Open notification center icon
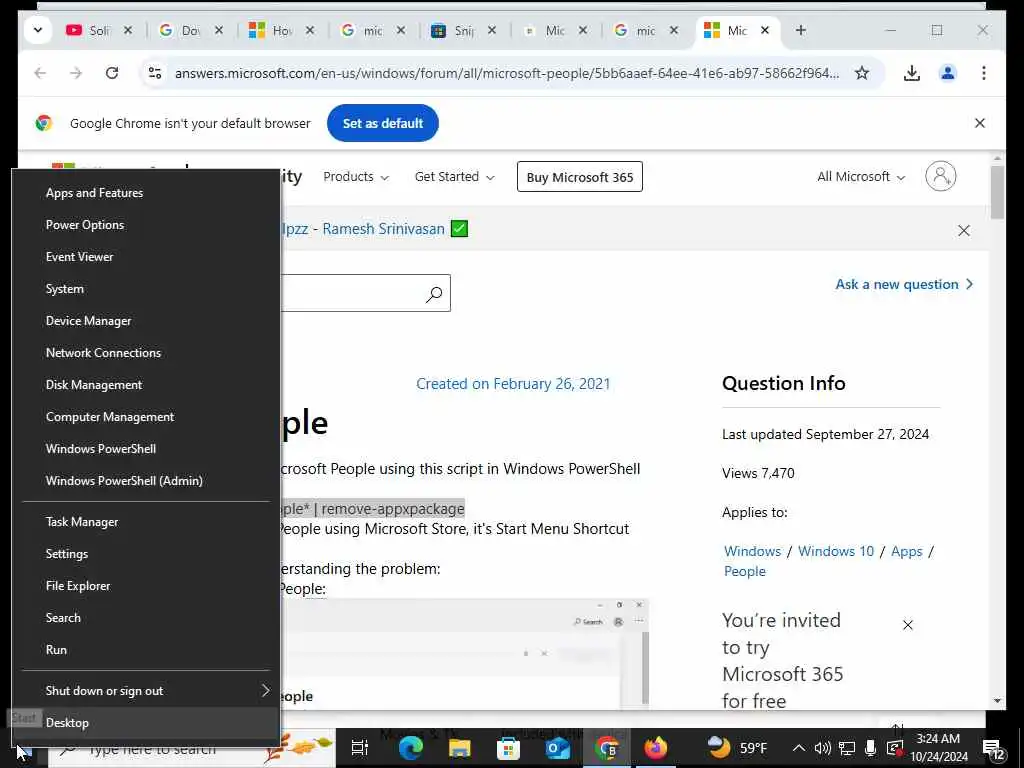The height and width of the screenshot is (768, 1024). [994, 750]
